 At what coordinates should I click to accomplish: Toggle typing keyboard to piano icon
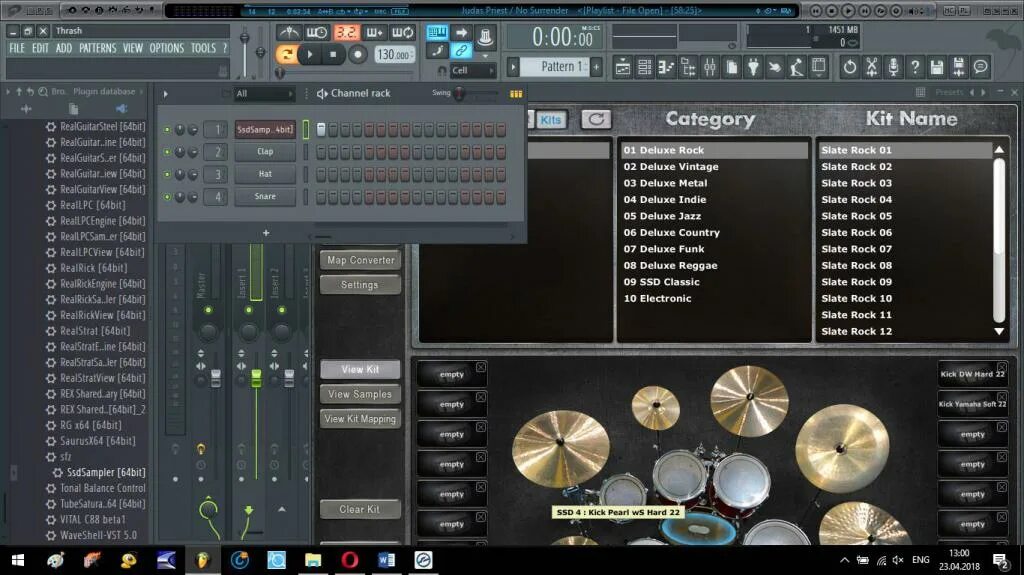437,31
